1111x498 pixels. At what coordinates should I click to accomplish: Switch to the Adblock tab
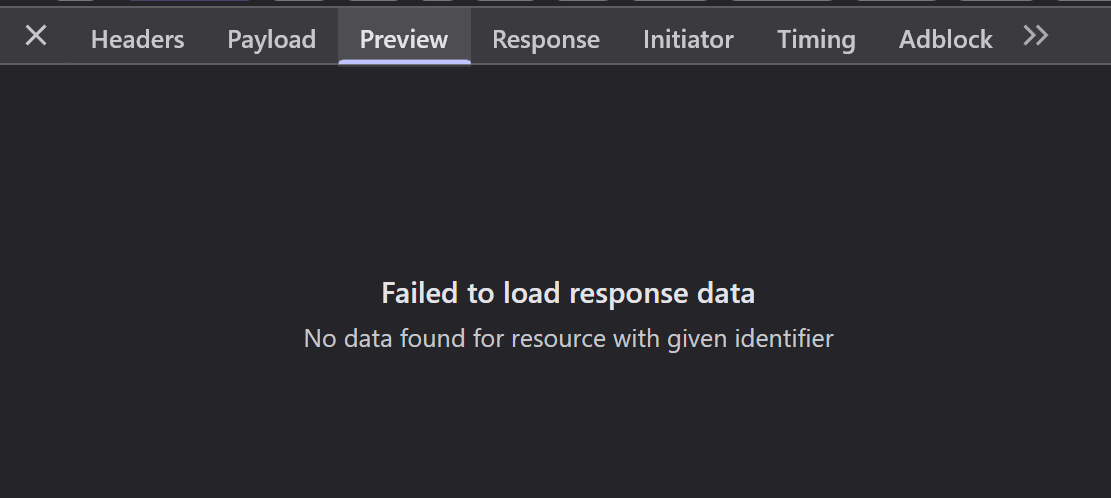point(945,39)
